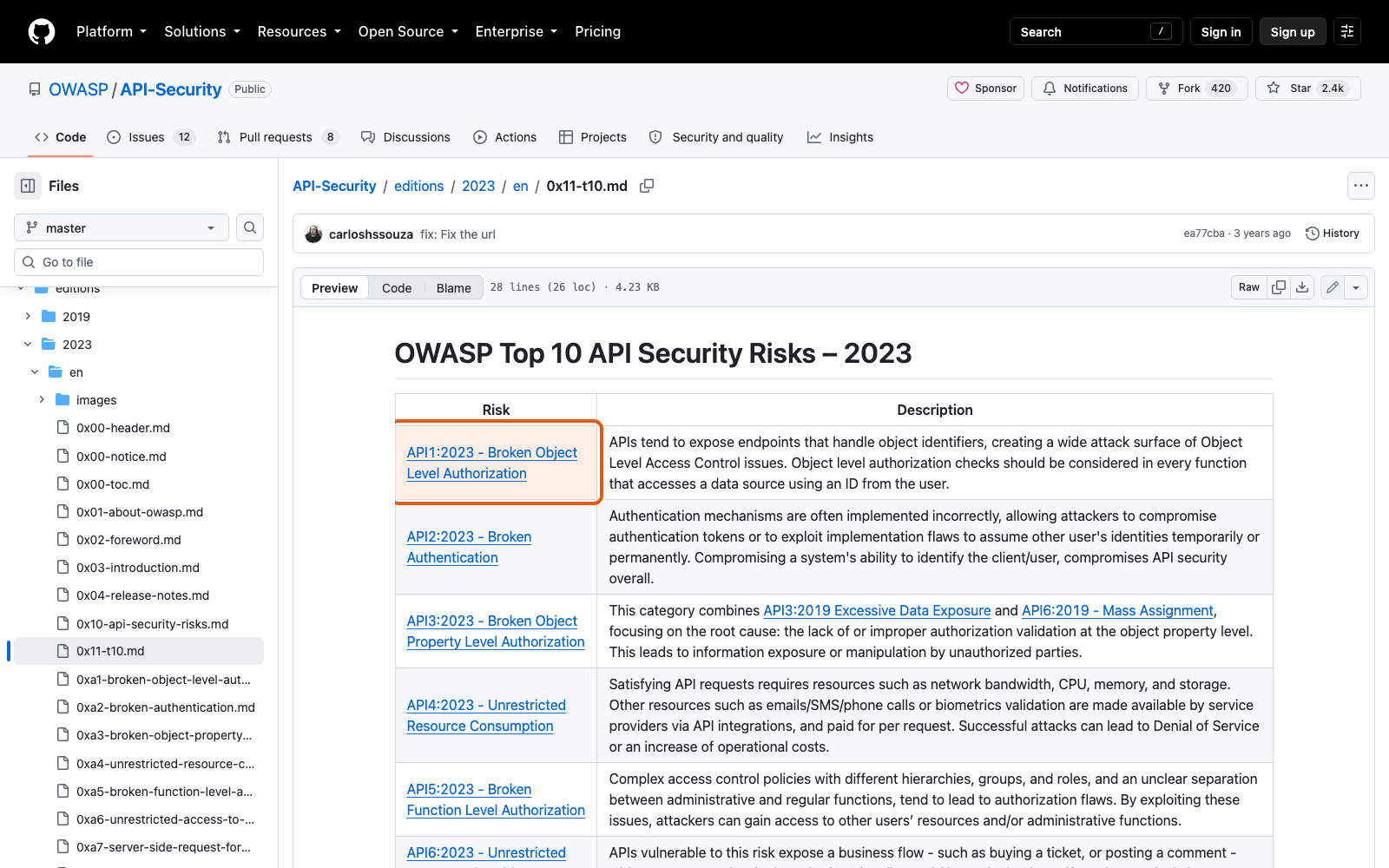The height and width of the screenshot is (868, 1389).
Task: Click the Raw button
Action: pyautogui.click(x=1249, y=287)
